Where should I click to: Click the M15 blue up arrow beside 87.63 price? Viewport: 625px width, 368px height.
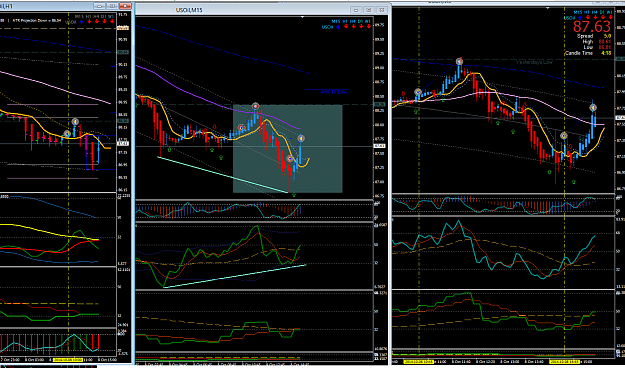(x=580, y=18)
